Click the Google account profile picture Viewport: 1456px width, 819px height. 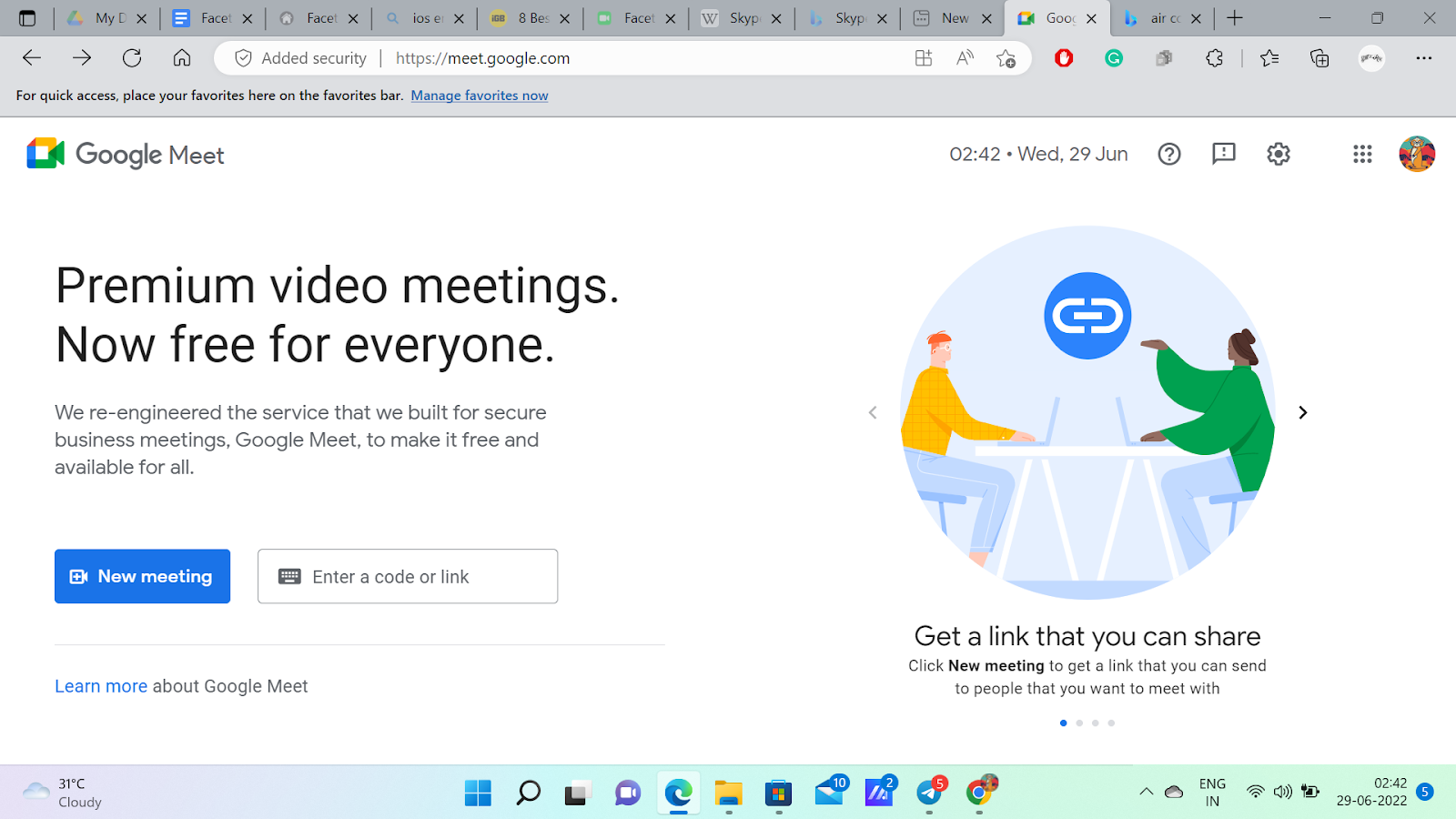click(1417, 155)
